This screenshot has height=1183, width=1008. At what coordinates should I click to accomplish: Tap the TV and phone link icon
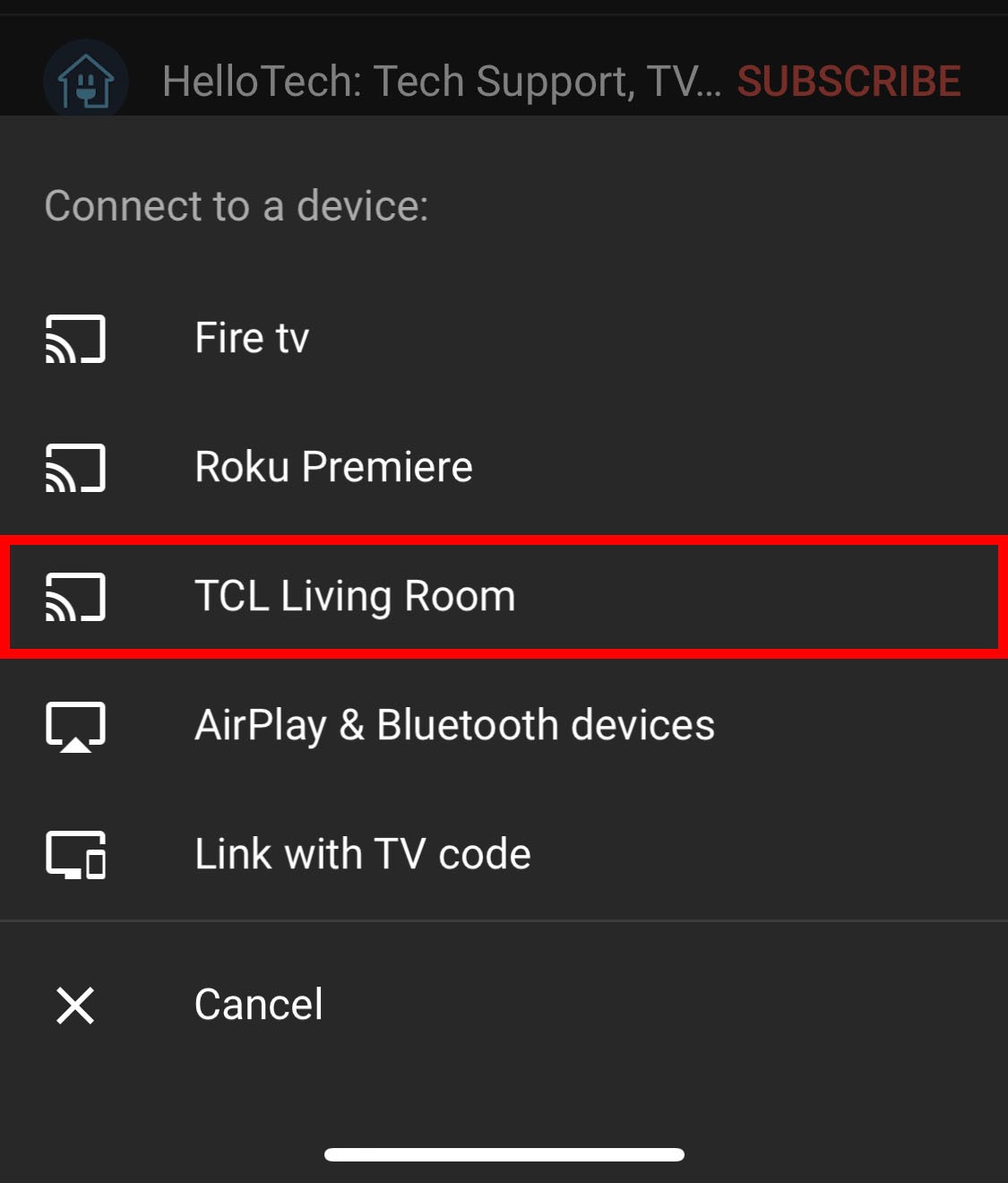[76, 855]
